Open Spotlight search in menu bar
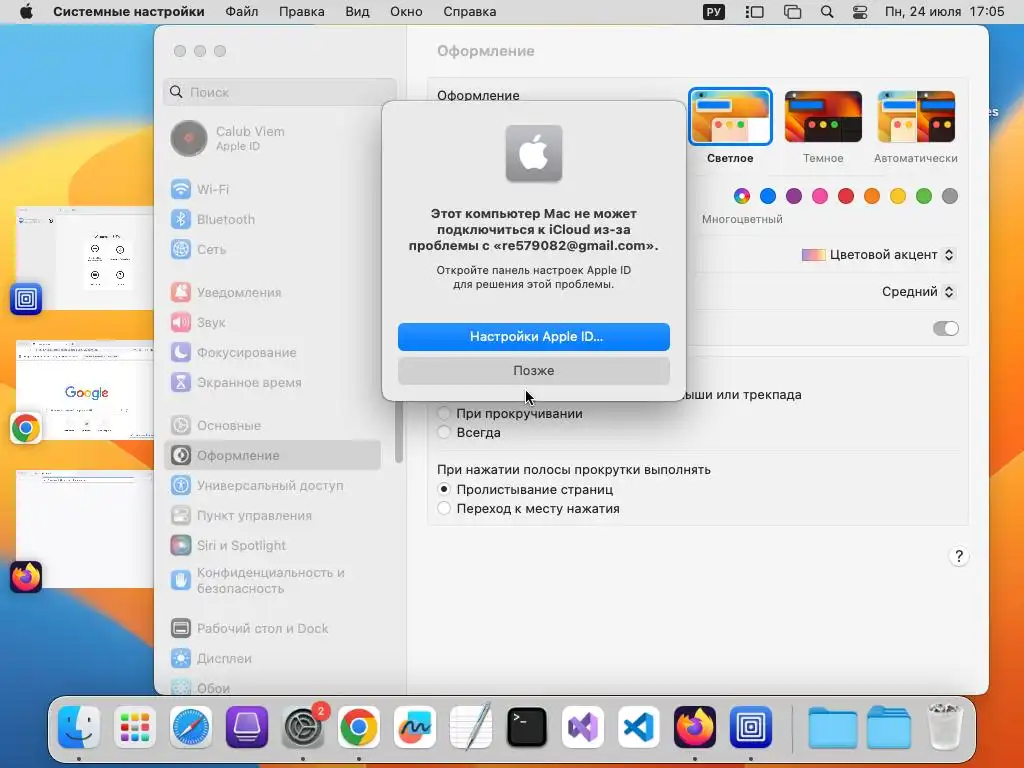Viewport: 1024px width, 768px height. (827, 12)
